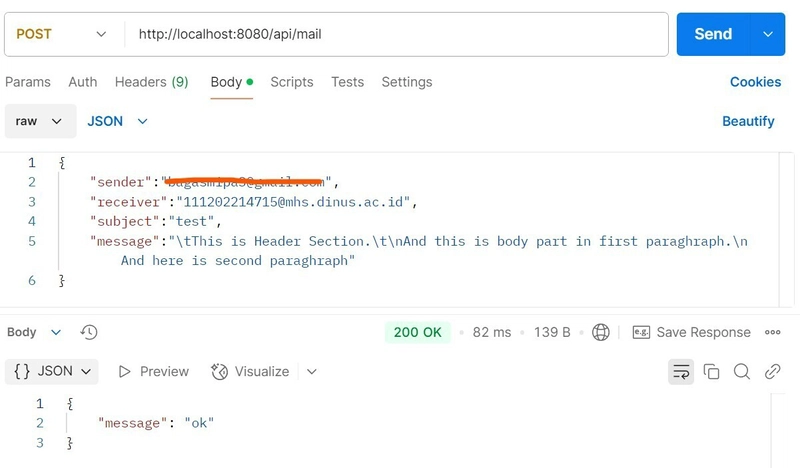Screen dimensions: 800x468
Task: Open Visualize with the sparkle icon
Action: 219,372
